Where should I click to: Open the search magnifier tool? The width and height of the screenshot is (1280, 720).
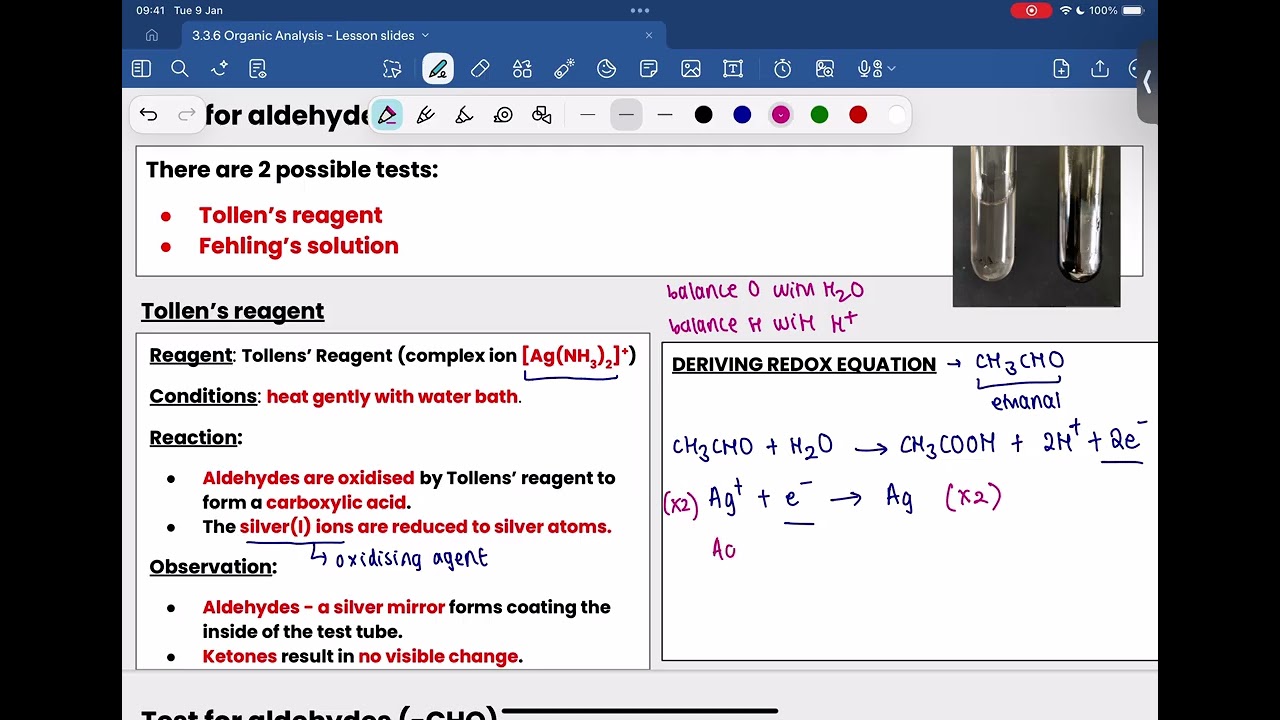pyautogui.click(x=180, y=69)
